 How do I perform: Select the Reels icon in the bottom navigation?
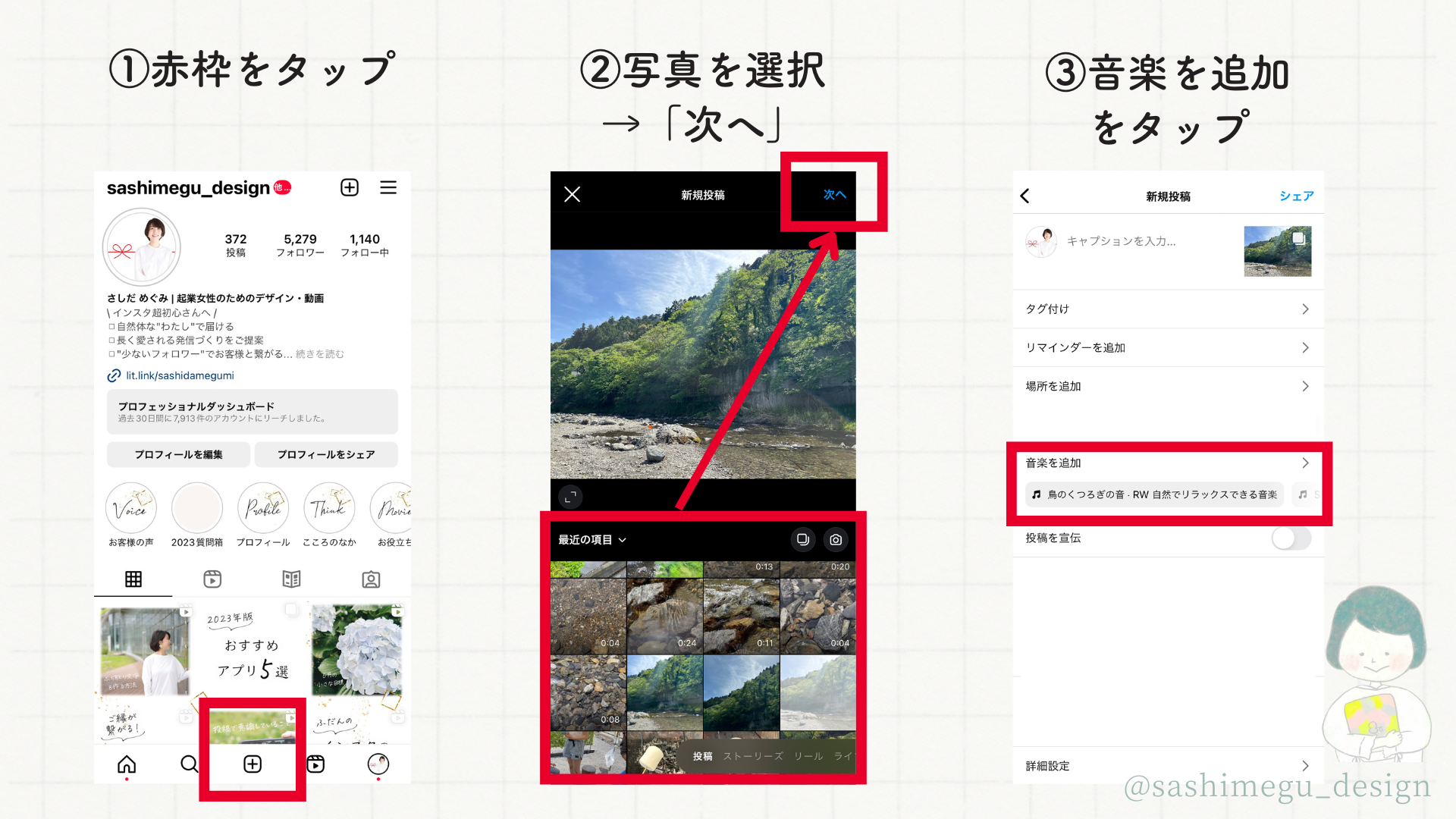coord(315,765)
